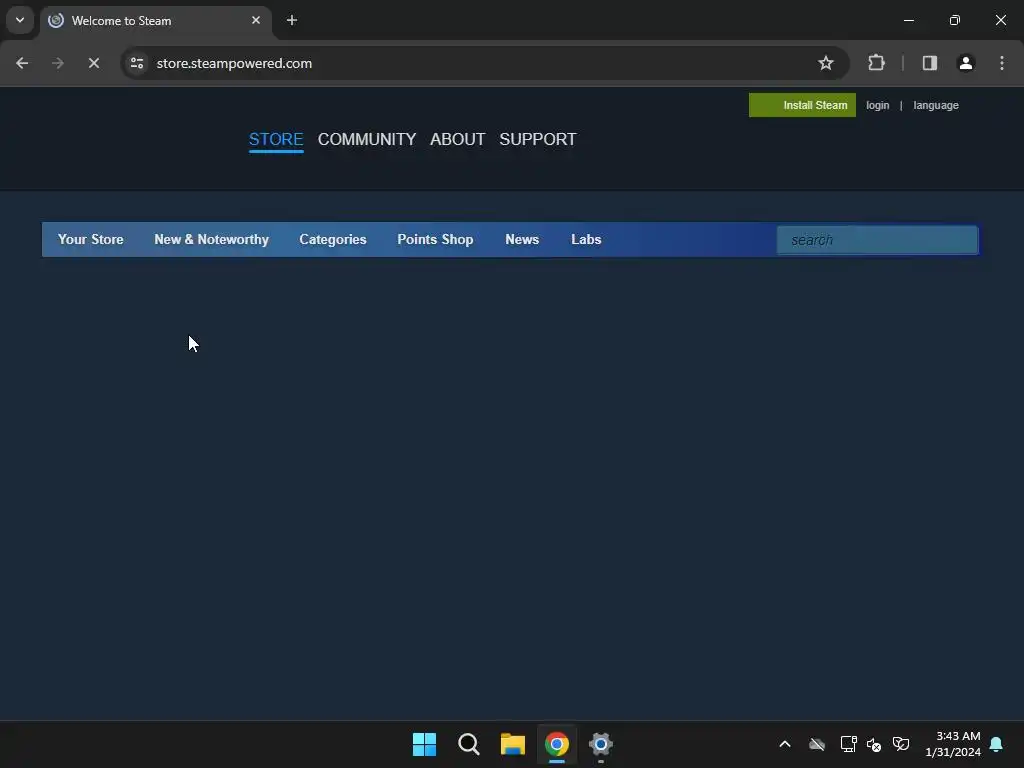The image size is (1024, 768).
Task: Go to the STORE section
Action: click(x=276, y=139)
